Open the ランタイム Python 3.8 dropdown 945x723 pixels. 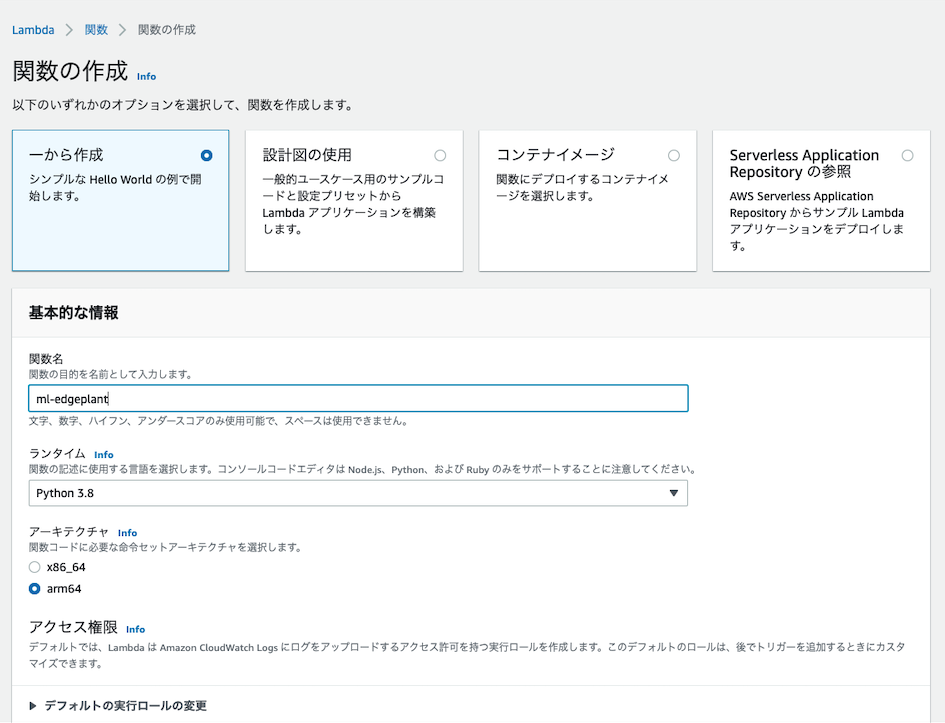[x=358, y=493]
